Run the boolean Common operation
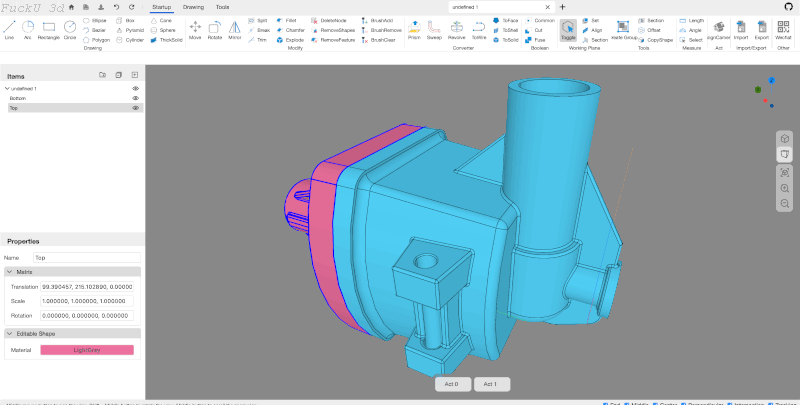Image resolution: width=800 pixels, height=405 pixels. click(540, 20)
